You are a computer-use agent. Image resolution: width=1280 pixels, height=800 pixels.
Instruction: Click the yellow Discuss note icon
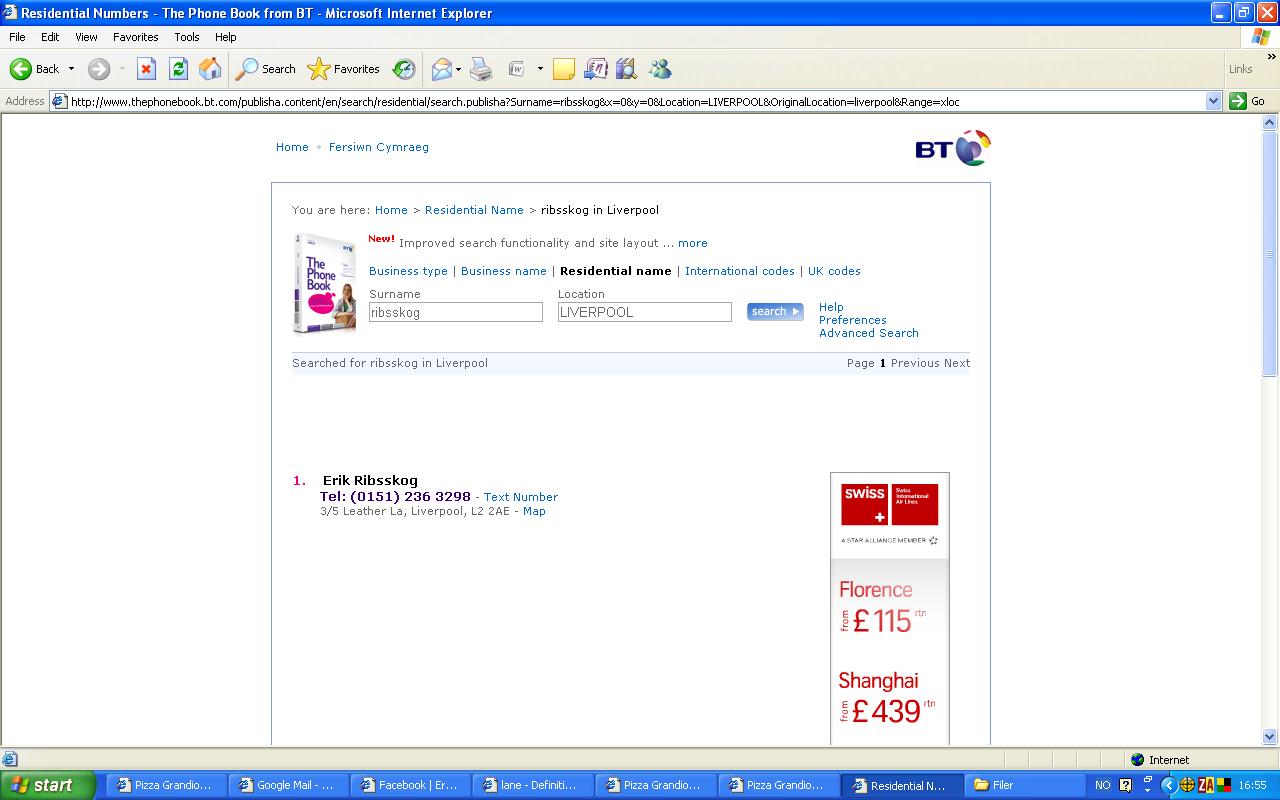coord(564,69)
